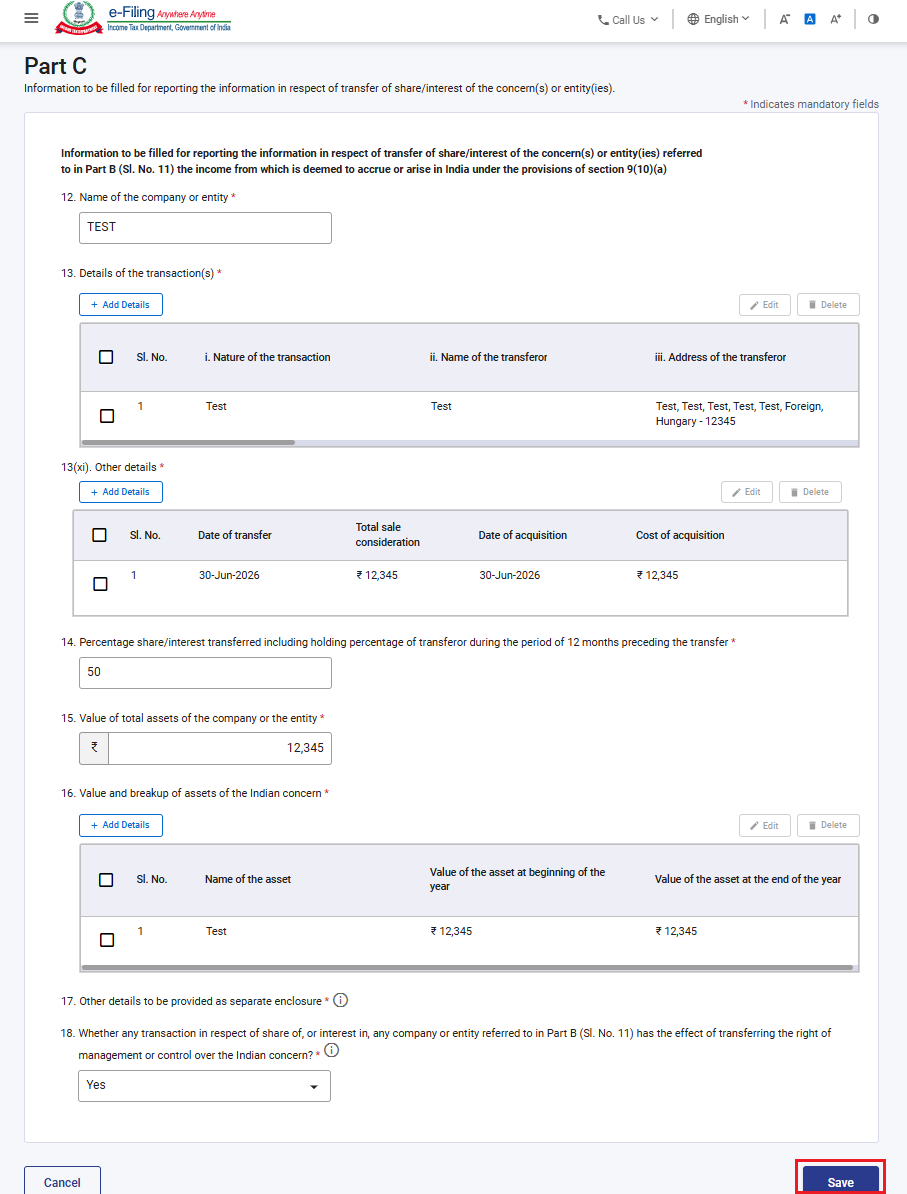
Task: Click Add Details for 13(xi) Other details
Action: 121,492
